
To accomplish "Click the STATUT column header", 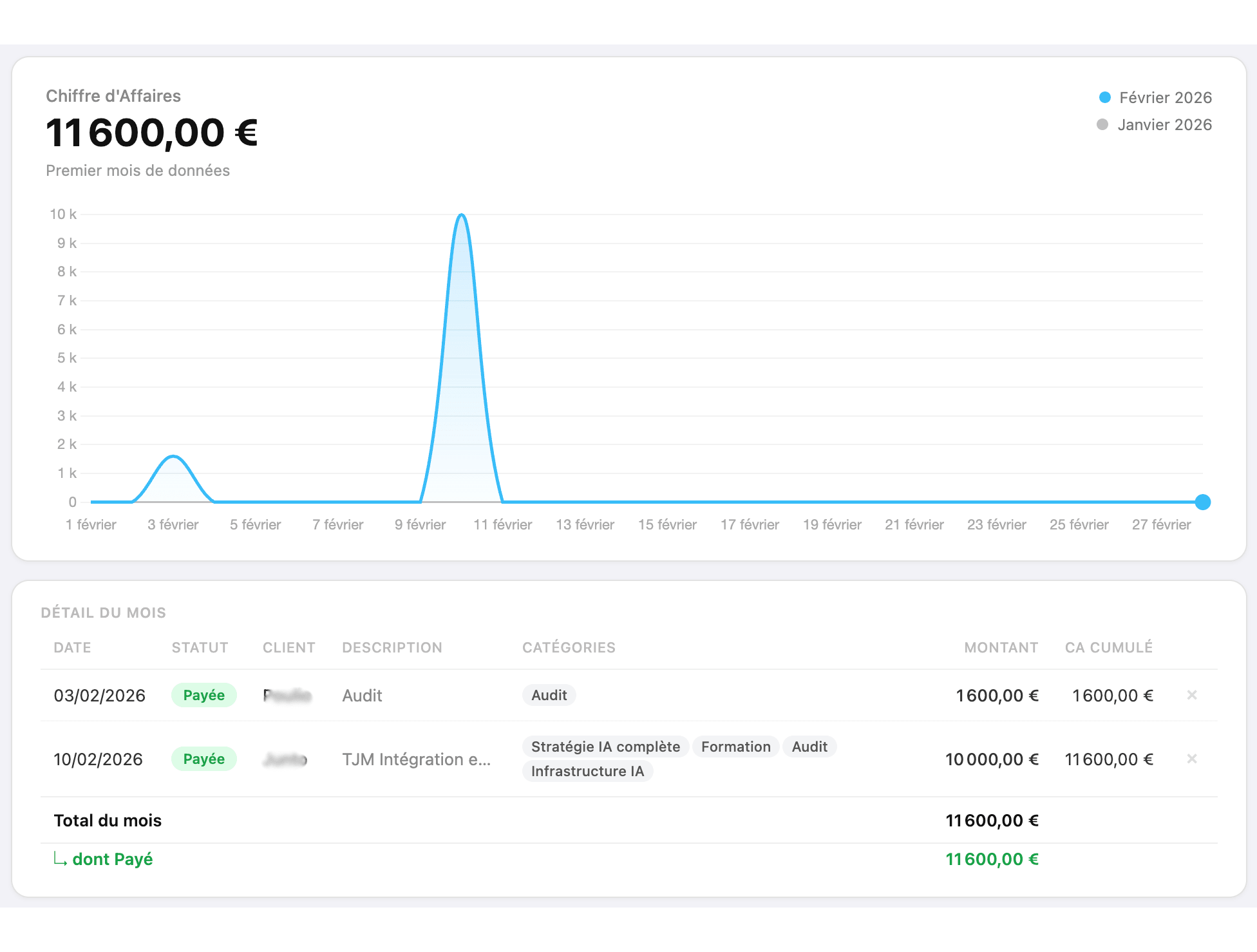I will (200, 647).
